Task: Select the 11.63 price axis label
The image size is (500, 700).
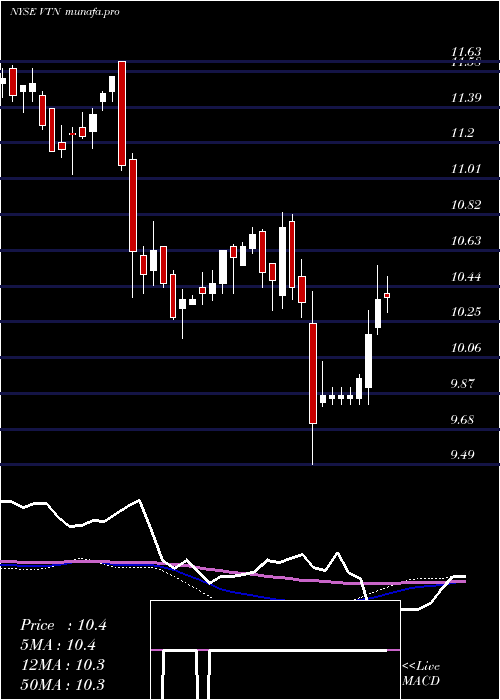Action: (x=466, y=53)
